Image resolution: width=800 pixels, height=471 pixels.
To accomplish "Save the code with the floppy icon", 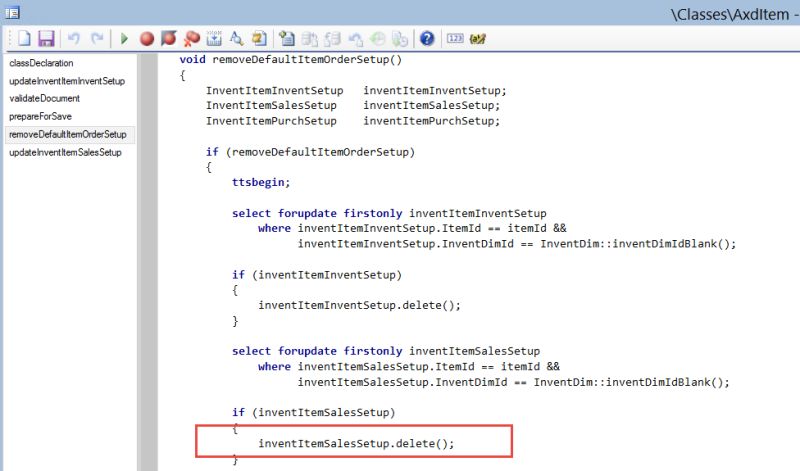I will pos(46,38).
